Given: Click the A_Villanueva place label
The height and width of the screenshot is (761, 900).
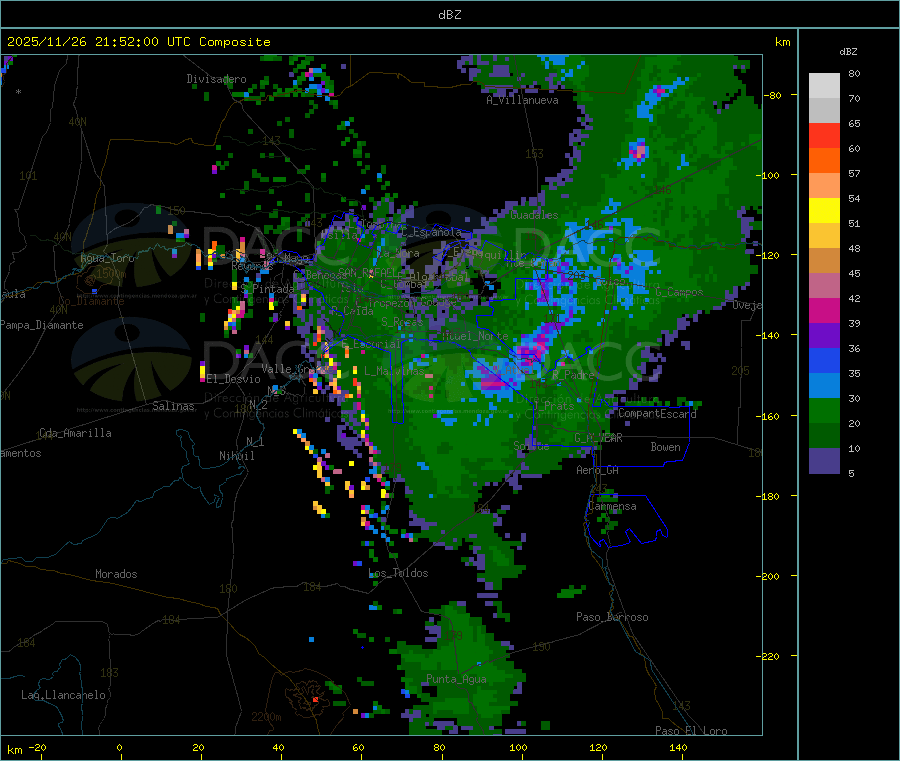Looking at the screenshot, I should (522, 100).
